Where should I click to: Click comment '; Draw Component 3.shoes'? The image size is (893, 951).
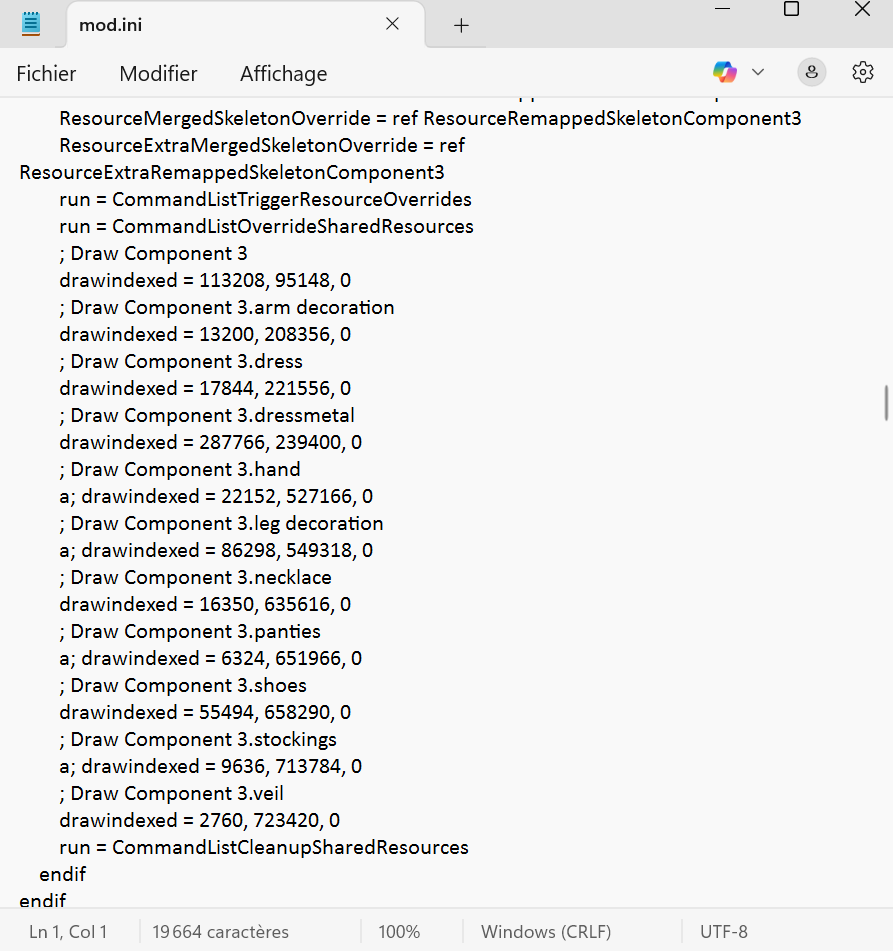pos(183,685)
